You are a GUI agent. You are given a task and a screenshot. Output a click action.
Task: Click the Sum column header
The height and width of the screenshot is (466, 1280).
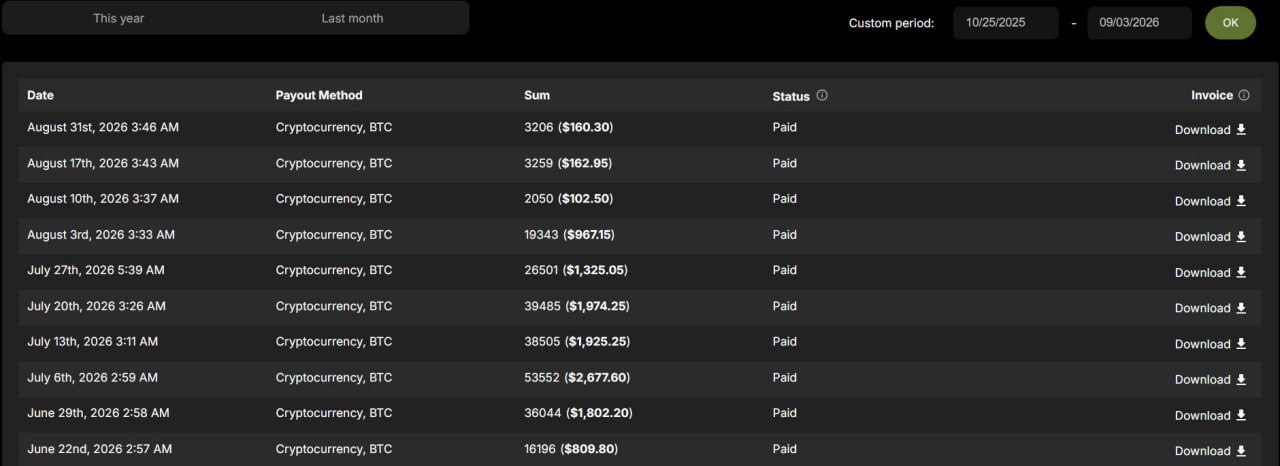pyautogui.click(x=537, y=95)
